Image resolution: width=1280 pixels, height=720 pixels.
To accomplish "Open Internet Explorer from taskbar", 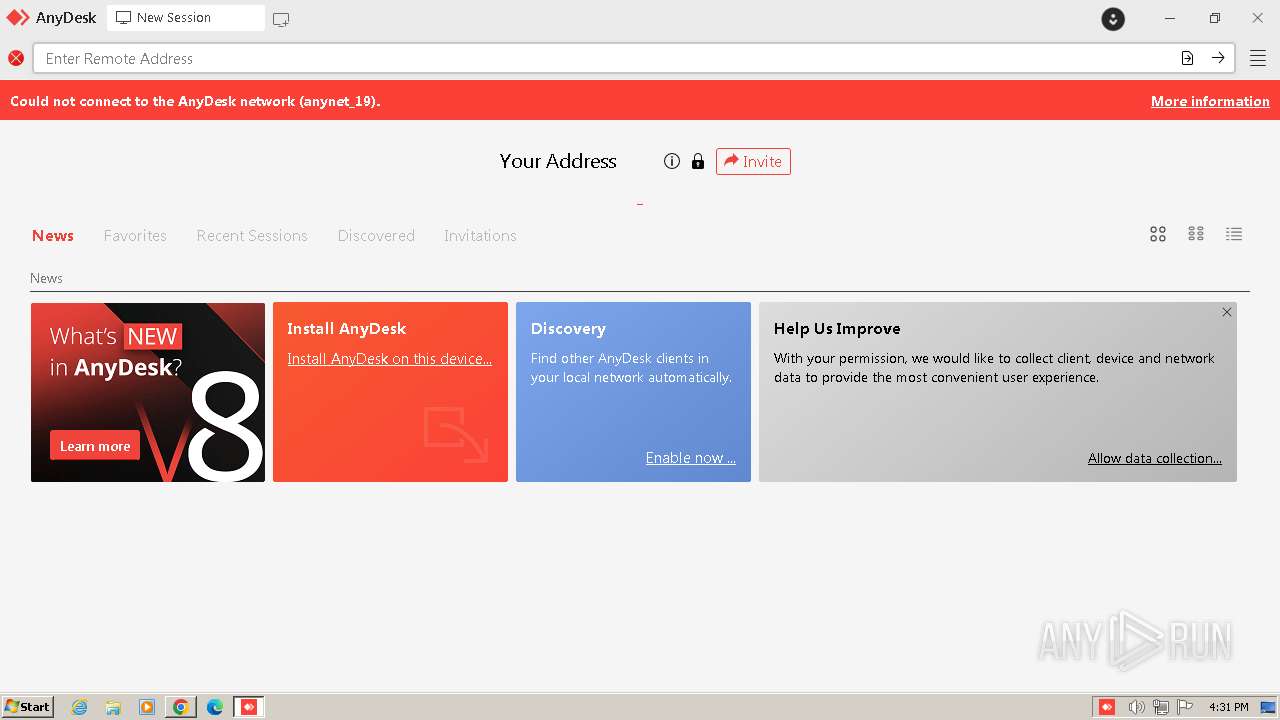I will pos(80,707).
